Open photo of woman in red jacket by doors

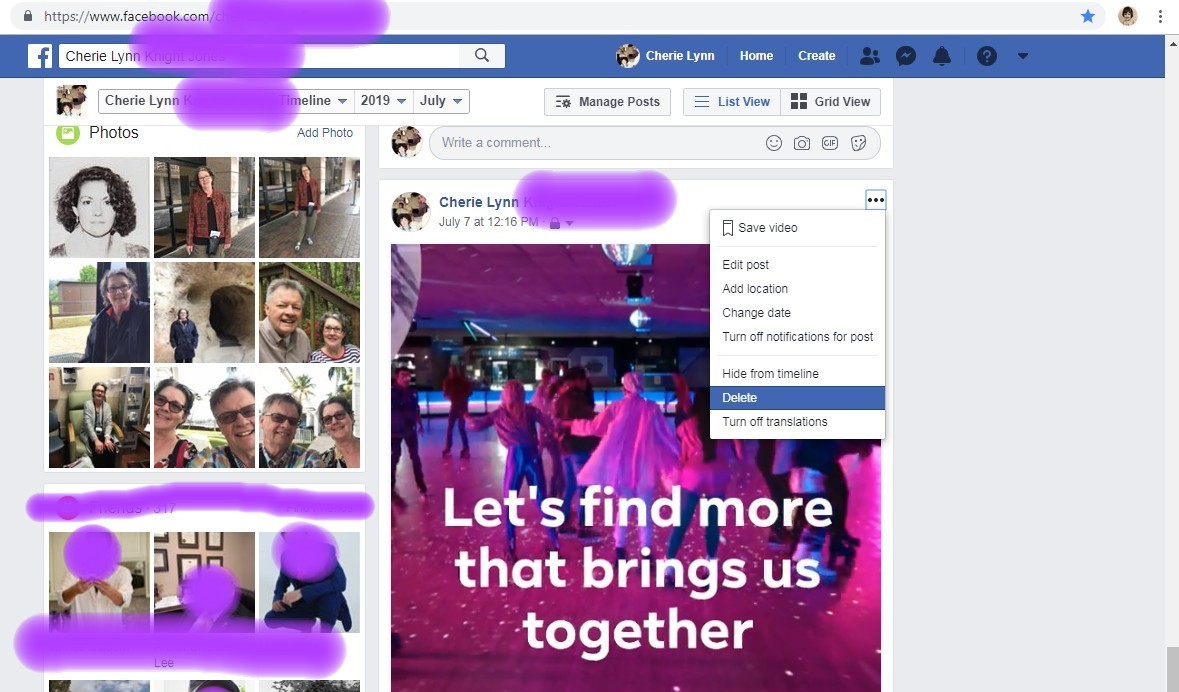pyautogui.click(x=205, y=207)
